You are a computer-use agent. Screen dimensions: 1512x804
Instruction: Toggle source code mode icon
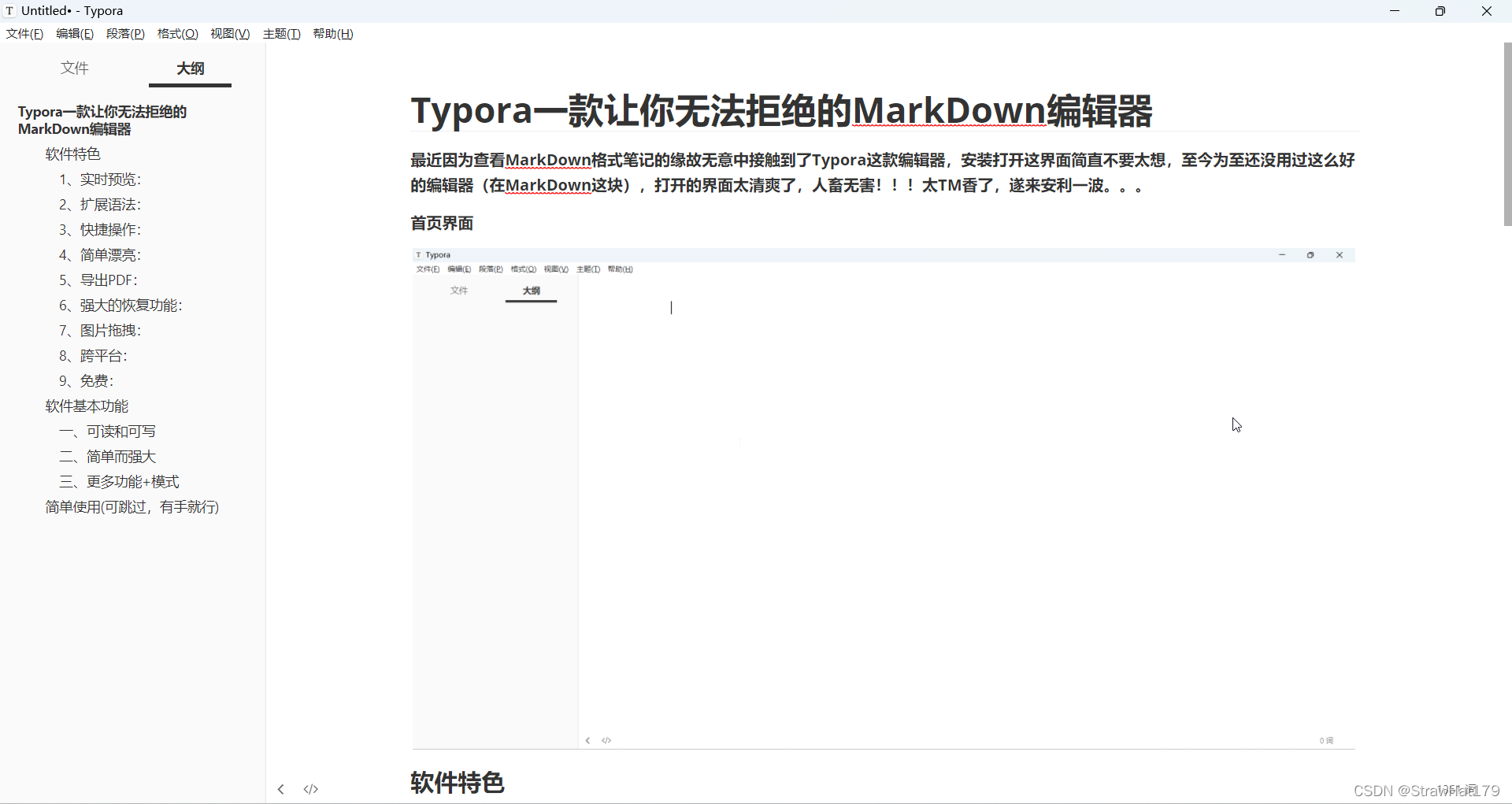[311, 789]
